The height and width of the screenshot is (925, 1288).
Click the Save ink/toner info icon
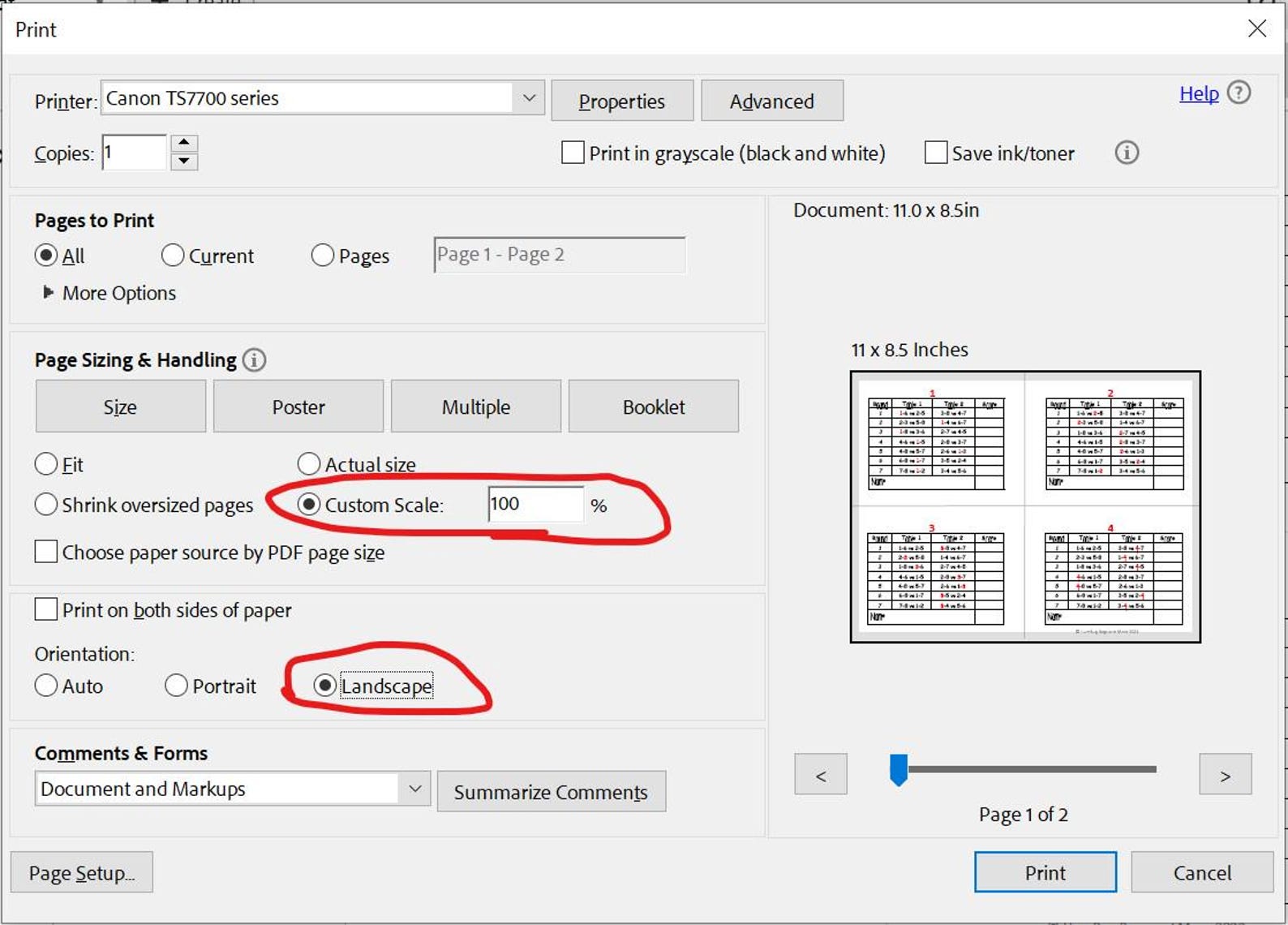pyautogui.click(x=1127, y=153)
